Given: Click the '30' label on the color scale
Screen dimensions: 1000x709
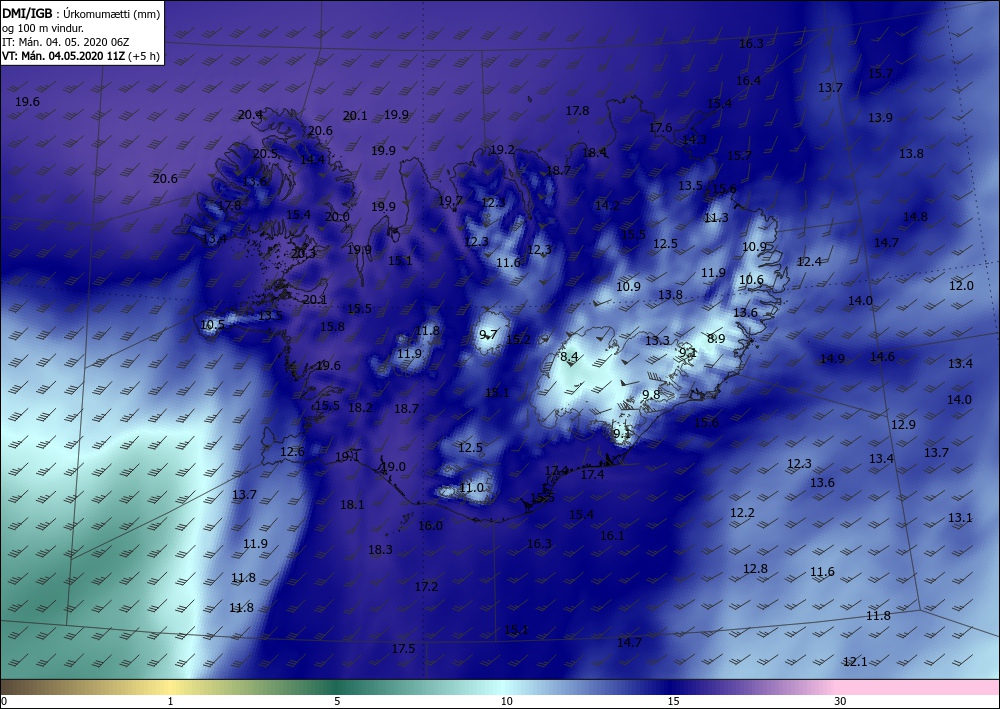Looking at the screenshot, I should point(840,702).
